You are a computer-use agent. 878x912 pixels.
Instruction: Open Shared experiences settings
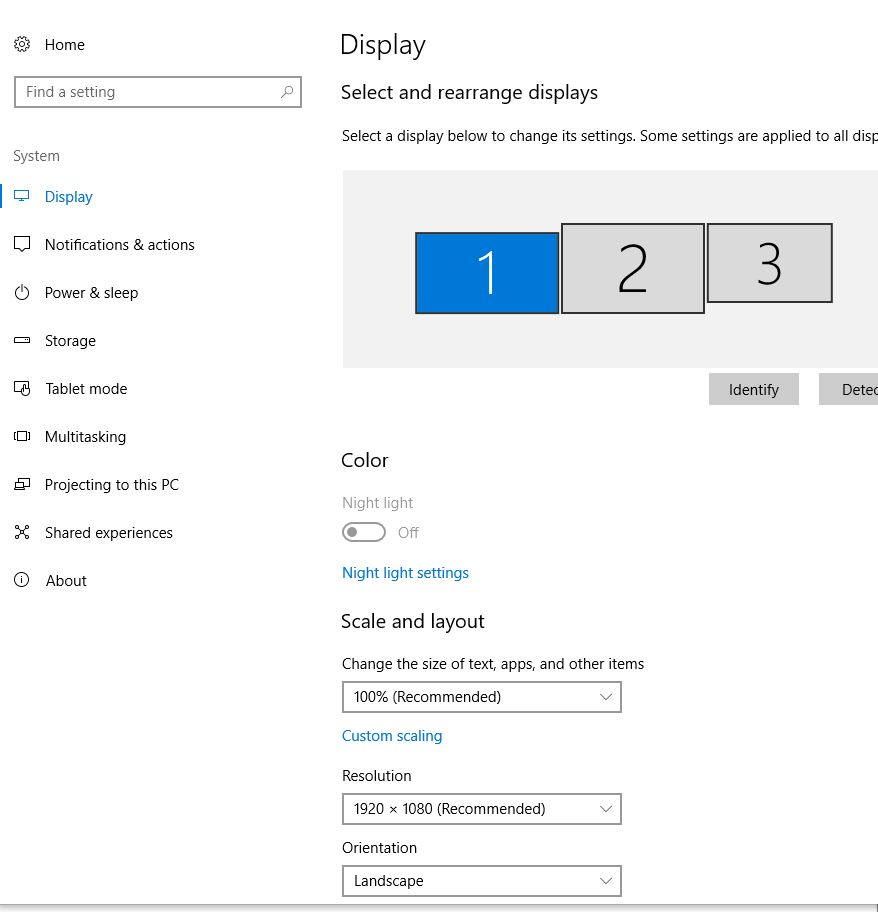(x=109, y=533)
